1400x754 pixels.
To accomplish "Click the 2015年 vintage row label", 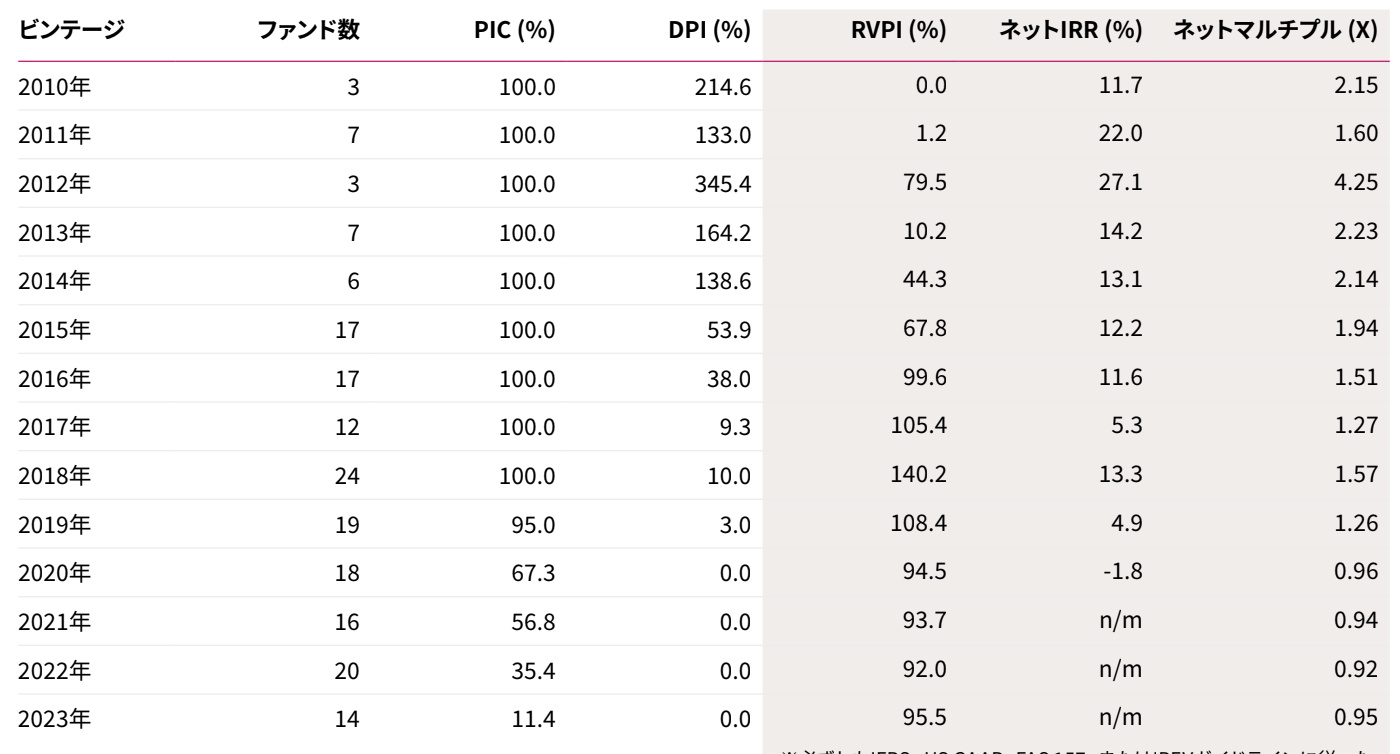I will [55, 331].
